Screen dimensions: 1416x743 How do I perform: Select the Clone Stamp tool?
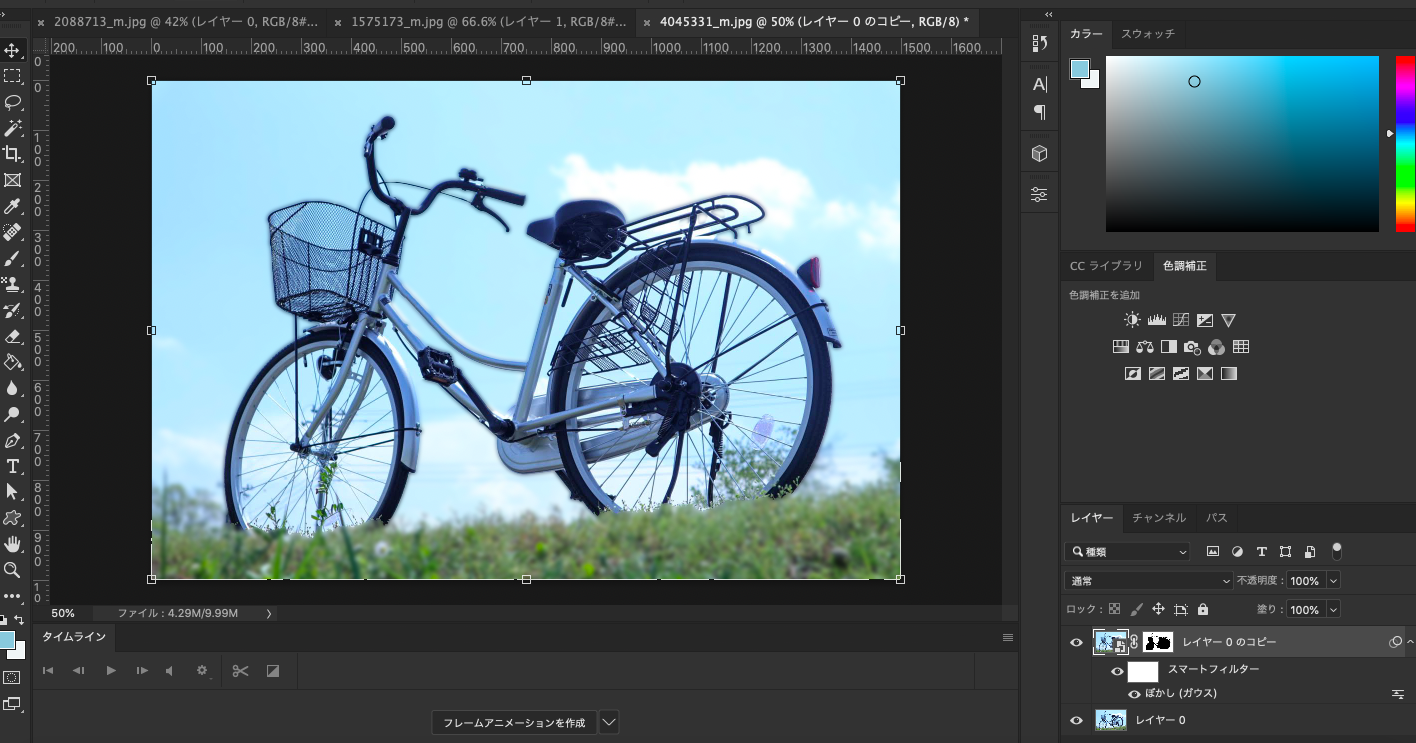[x=12, y=284]
